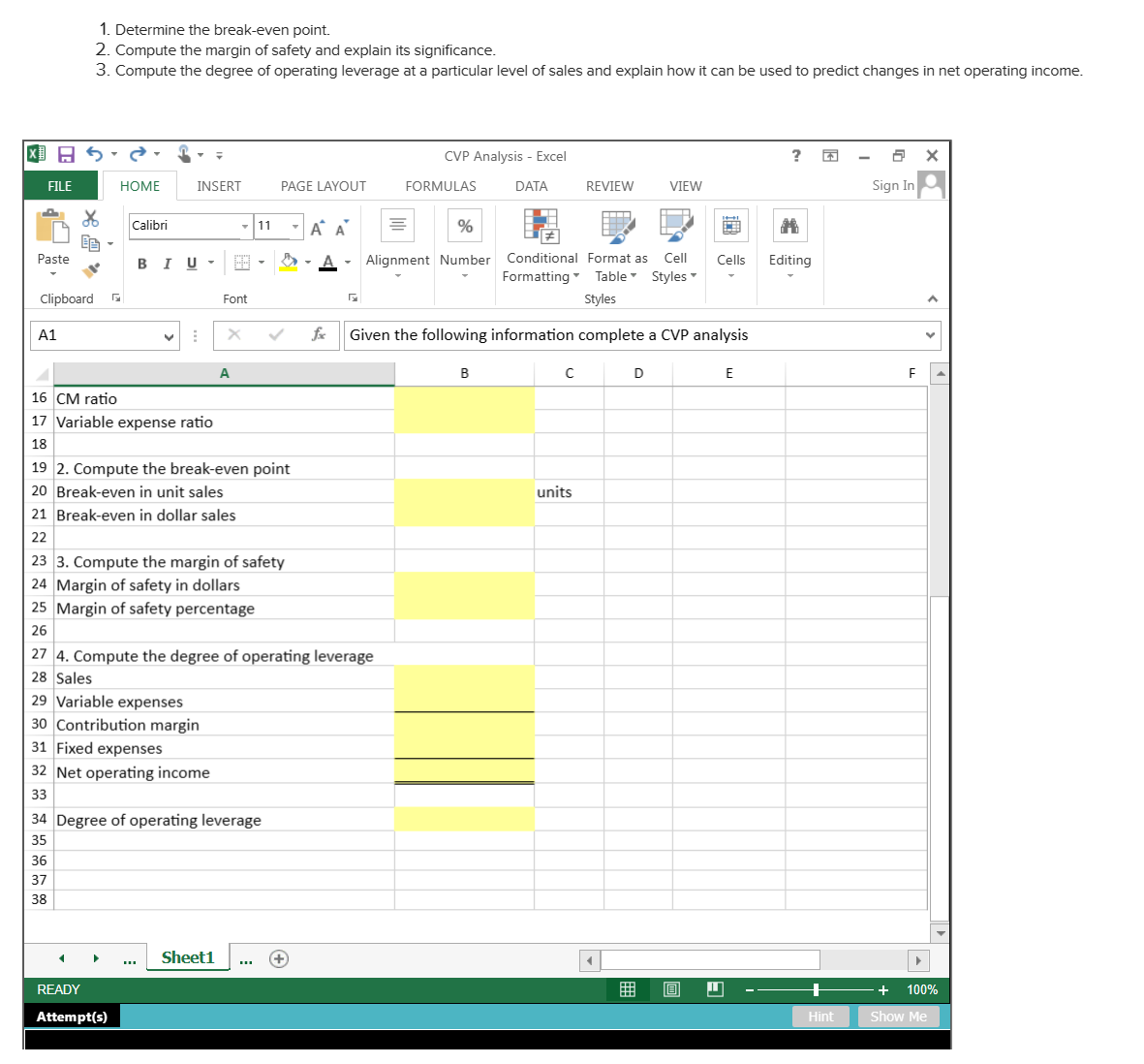Zoom in with plus button
The height and width of the screenshot is (1064, 1144).
[x=883, y=990]
